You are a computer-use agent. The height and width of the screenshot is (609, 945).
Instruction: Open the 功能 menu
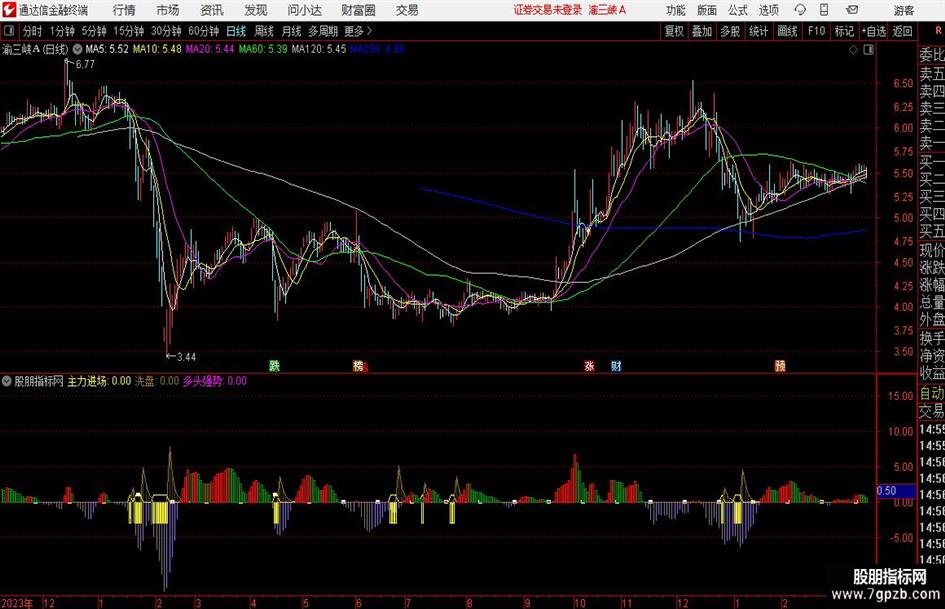(x=676, y=10)
